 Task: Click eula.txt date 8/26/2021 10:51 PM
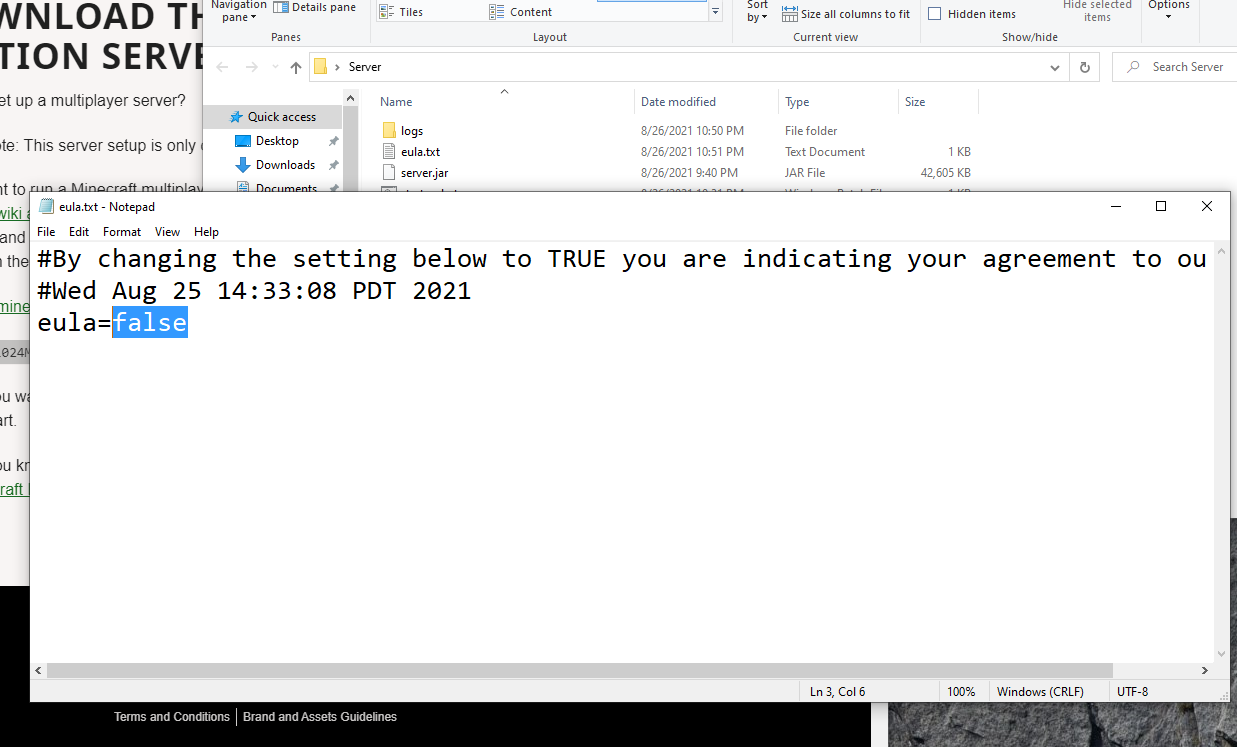click(692, 152)
